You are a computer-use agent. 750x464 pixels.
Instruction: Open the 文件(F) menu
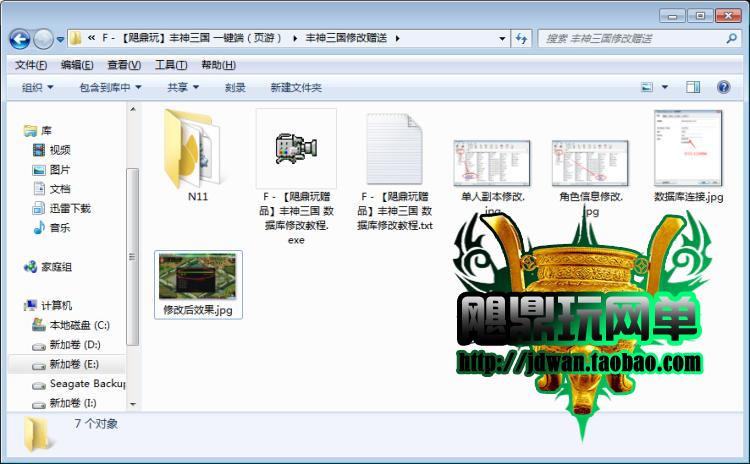(31, 65)
